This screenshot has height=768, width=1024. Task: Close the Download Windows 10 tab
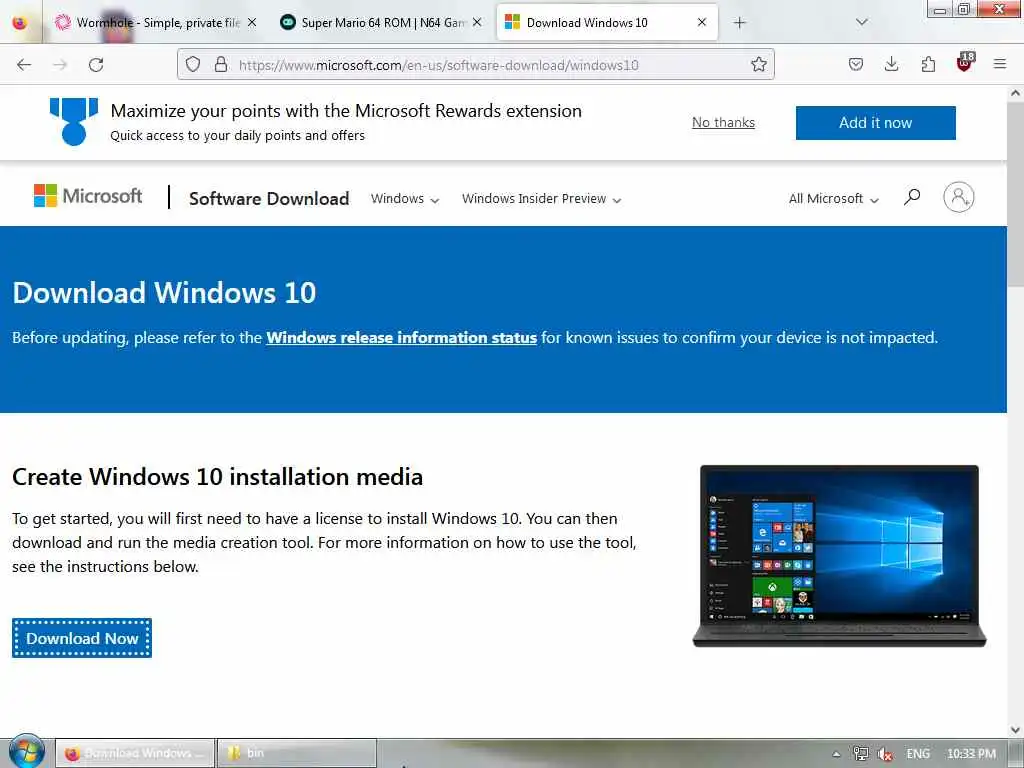[701, 22]
